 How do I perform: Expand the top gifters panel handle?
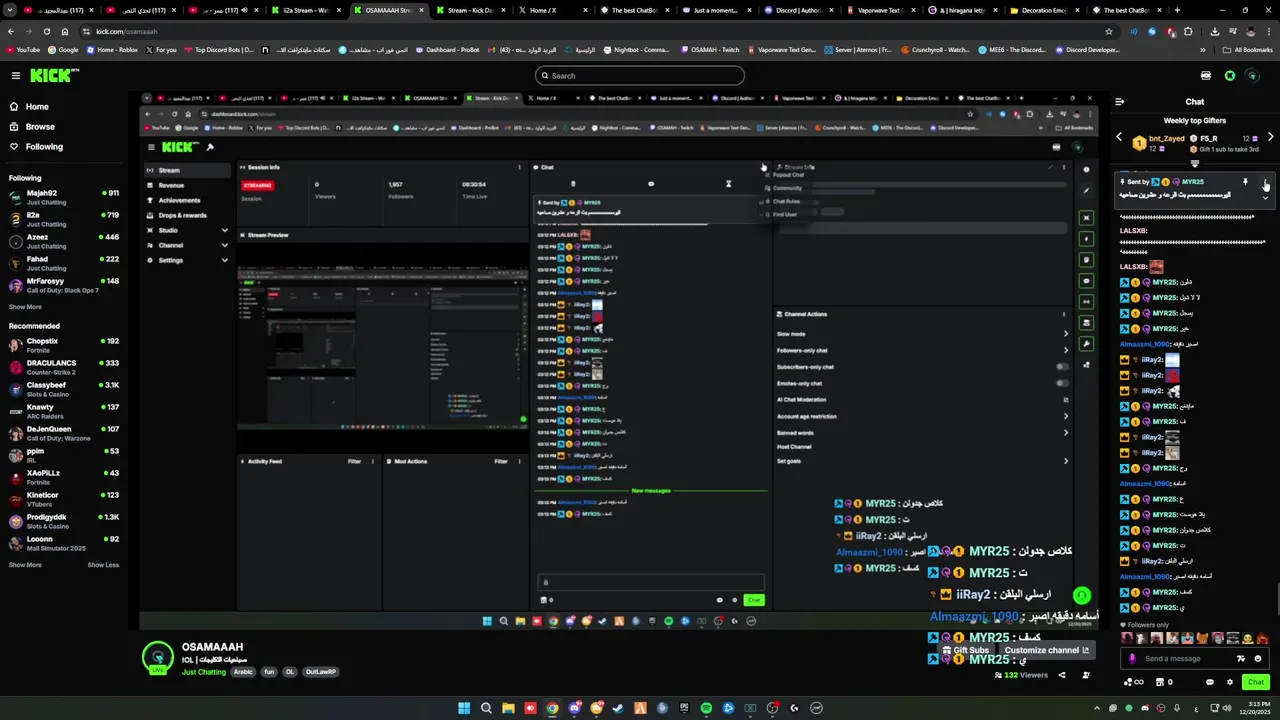coord(1195,164)
